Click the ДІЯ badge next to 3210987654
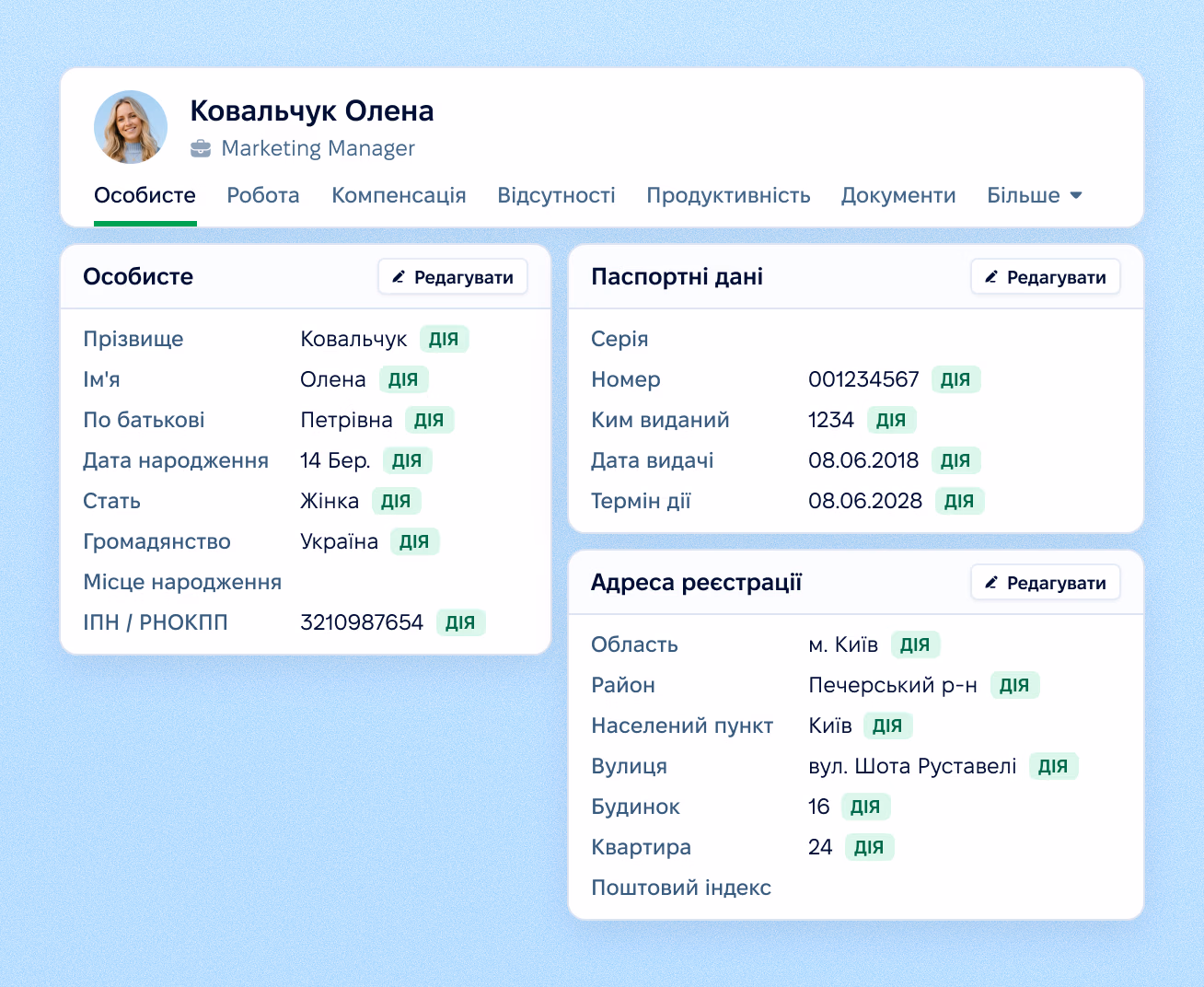Screen dimensions: 1204x987 coord(461,622)
